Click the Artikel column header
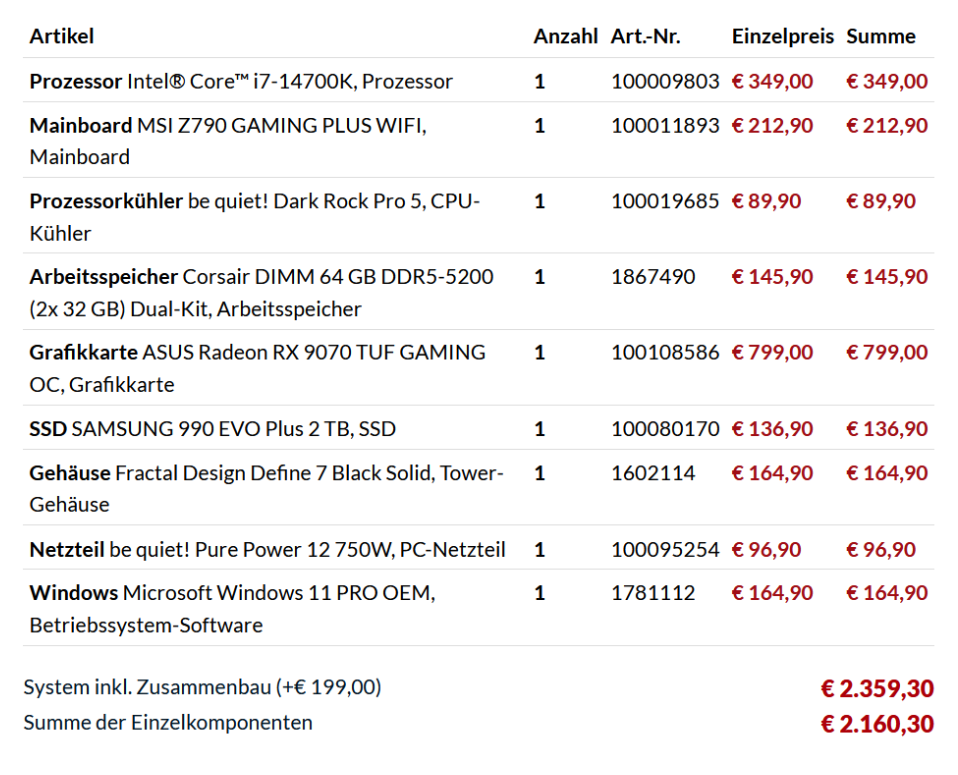958x775 pixels. [x=62, y=37]
